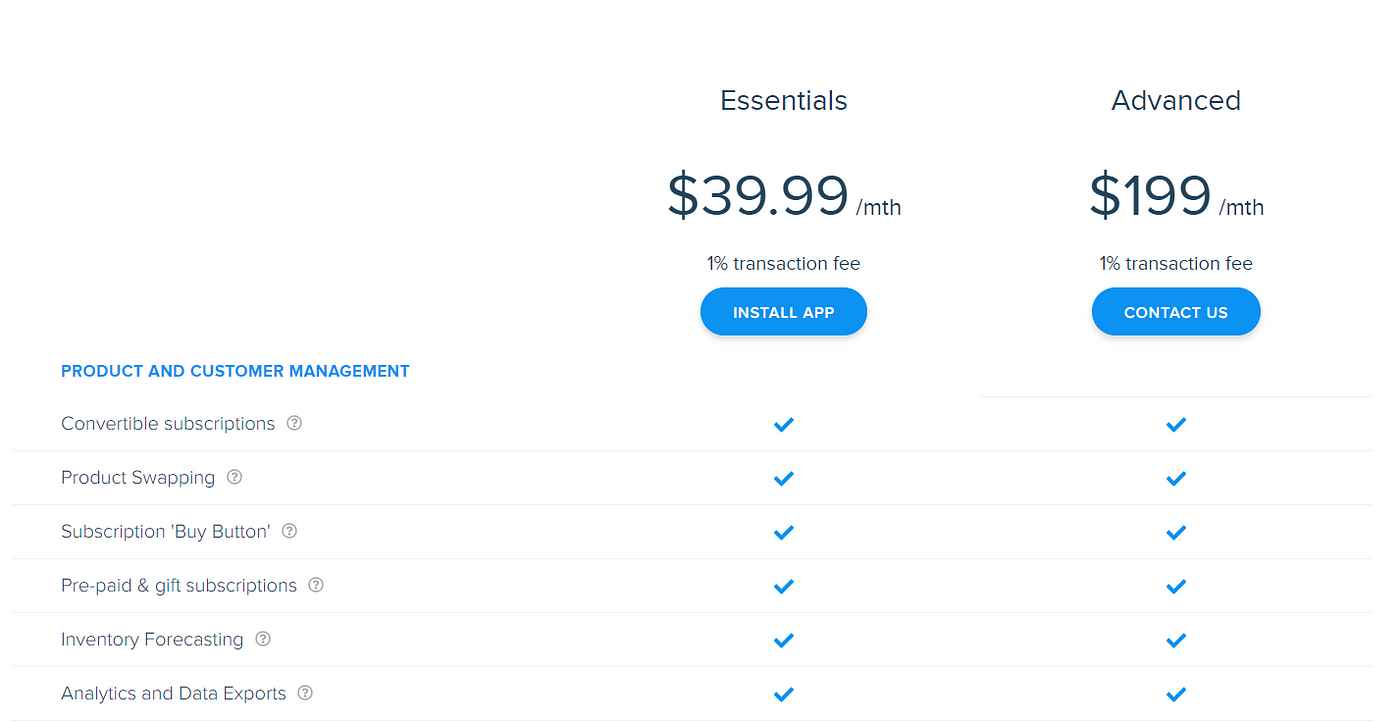Click help icon beside Convertible subscriptions
The image size is (1400, 722).
(294, 423)
